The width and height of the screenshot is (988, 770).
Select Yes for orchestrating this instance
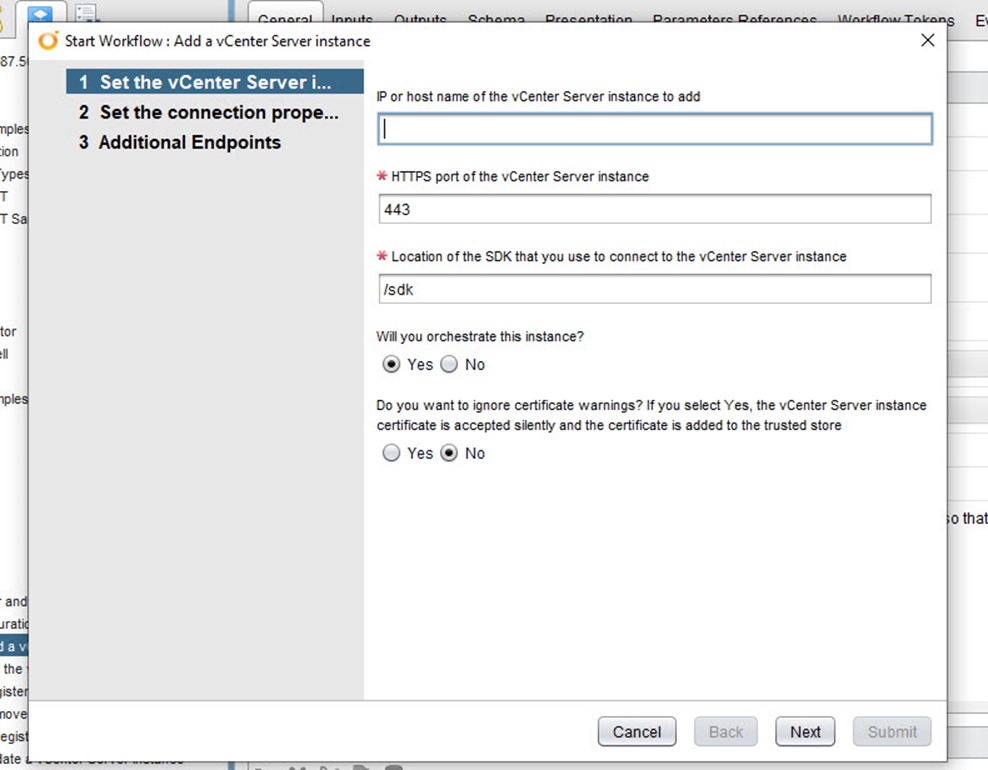(391, 364)
